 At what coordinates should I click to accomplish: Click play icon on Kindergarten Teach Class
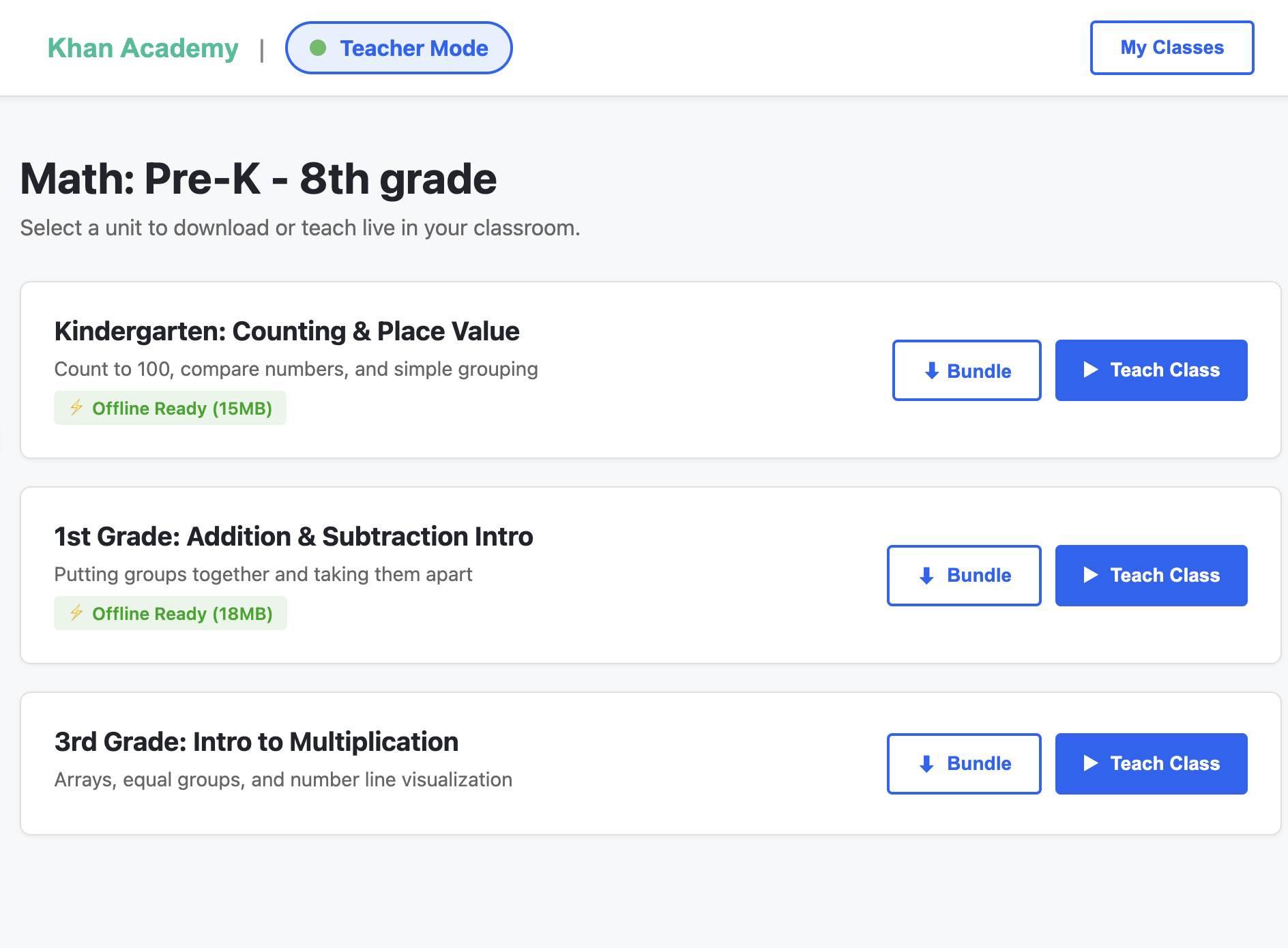pyautogui.click(x=1091, y=370)
